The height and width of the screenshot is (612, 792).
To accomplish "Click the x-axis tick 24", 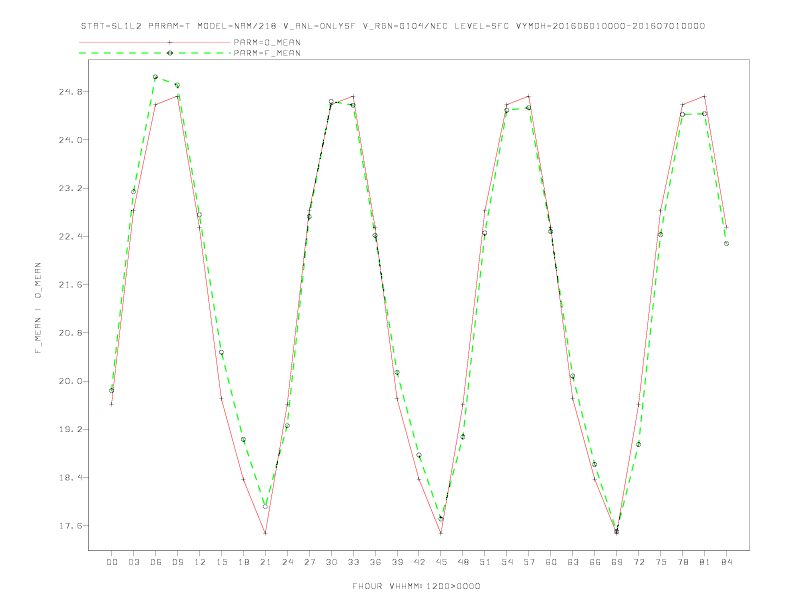I will pyautogui.click(x=287, y=562).
